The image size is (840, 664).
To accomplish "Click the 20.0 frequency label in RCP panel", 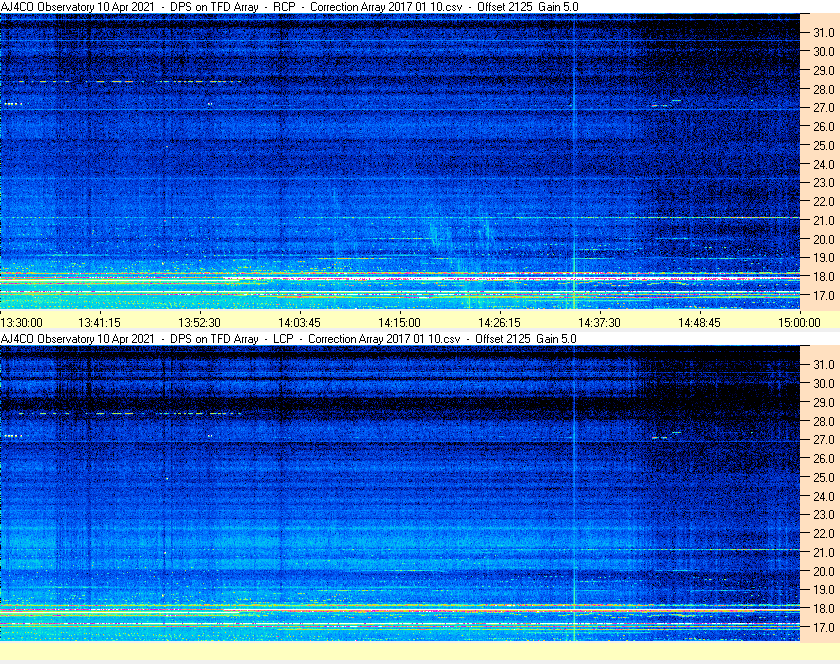I will pyautogui.click(x=824, y=239).
